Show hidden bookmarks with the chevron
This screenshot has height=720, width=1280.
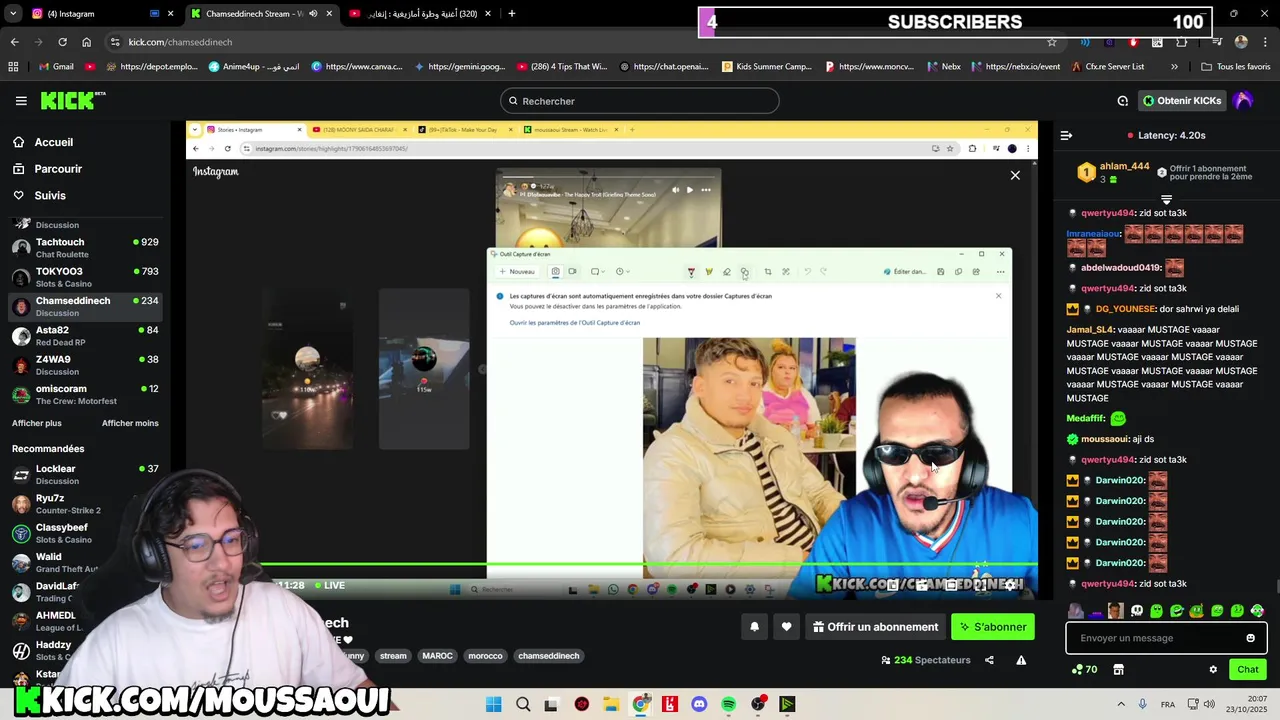click(1174, 67)
